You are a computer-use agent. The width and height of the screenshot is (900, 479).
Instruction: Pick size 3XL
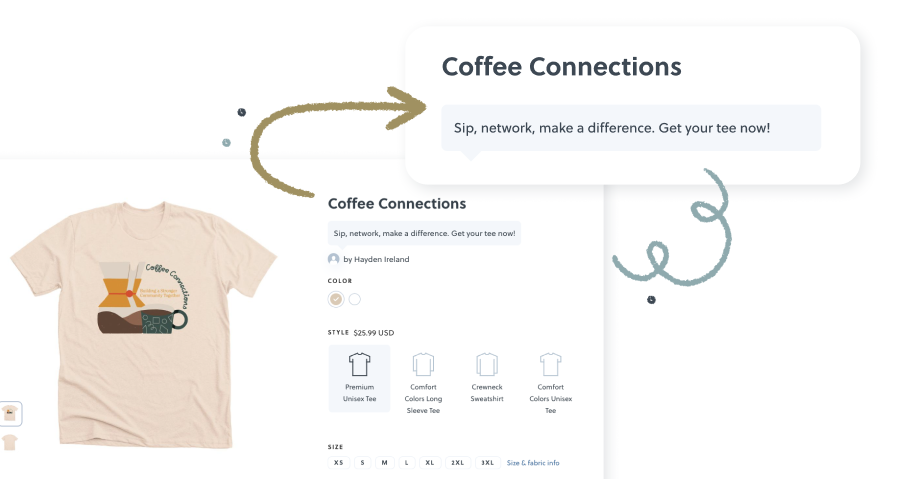(x=487, y=462)
